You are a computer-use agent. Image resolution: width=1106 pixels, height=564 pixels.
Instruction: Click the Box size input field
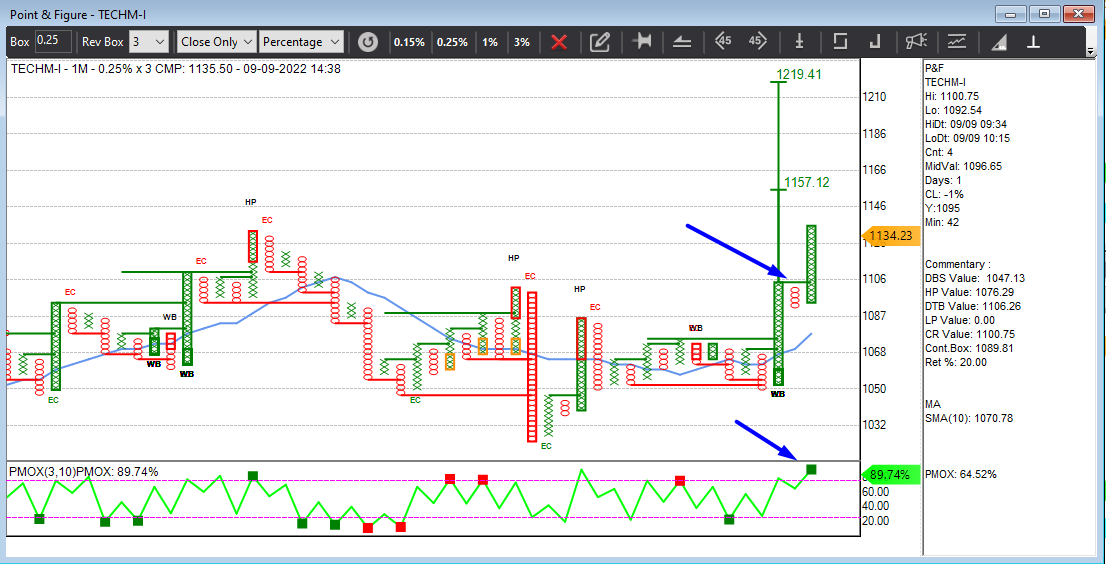[x=53, y=42]
